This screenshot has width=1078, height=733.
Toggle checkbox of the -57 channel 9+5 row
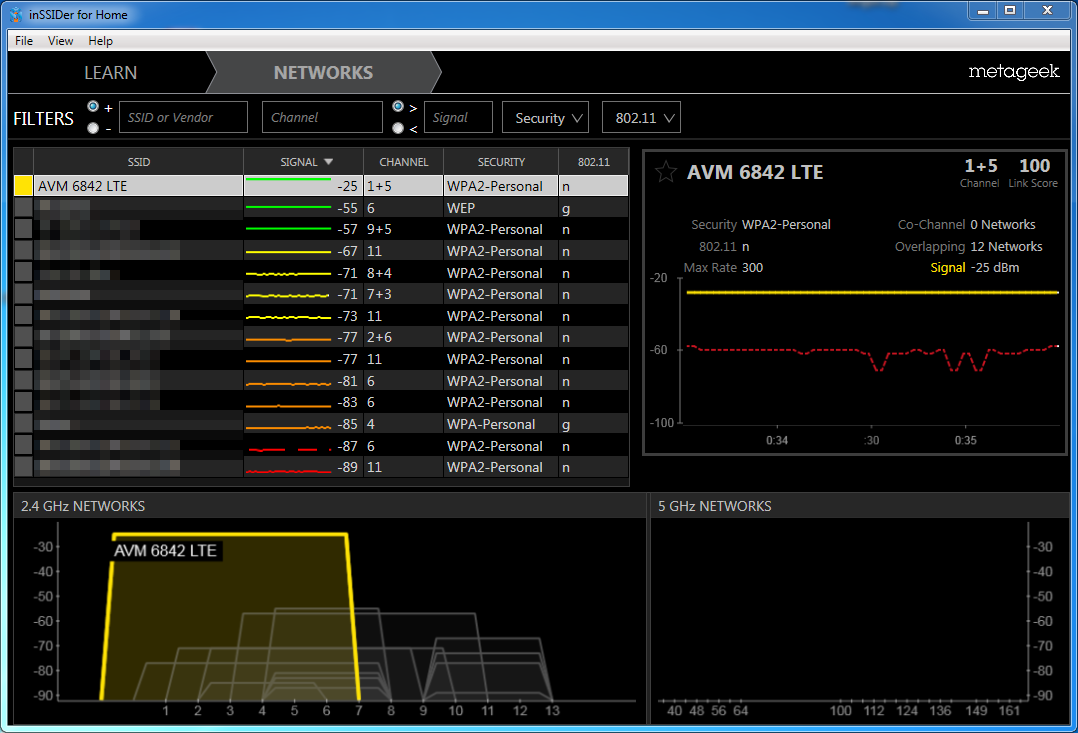[x=23, y=229]
